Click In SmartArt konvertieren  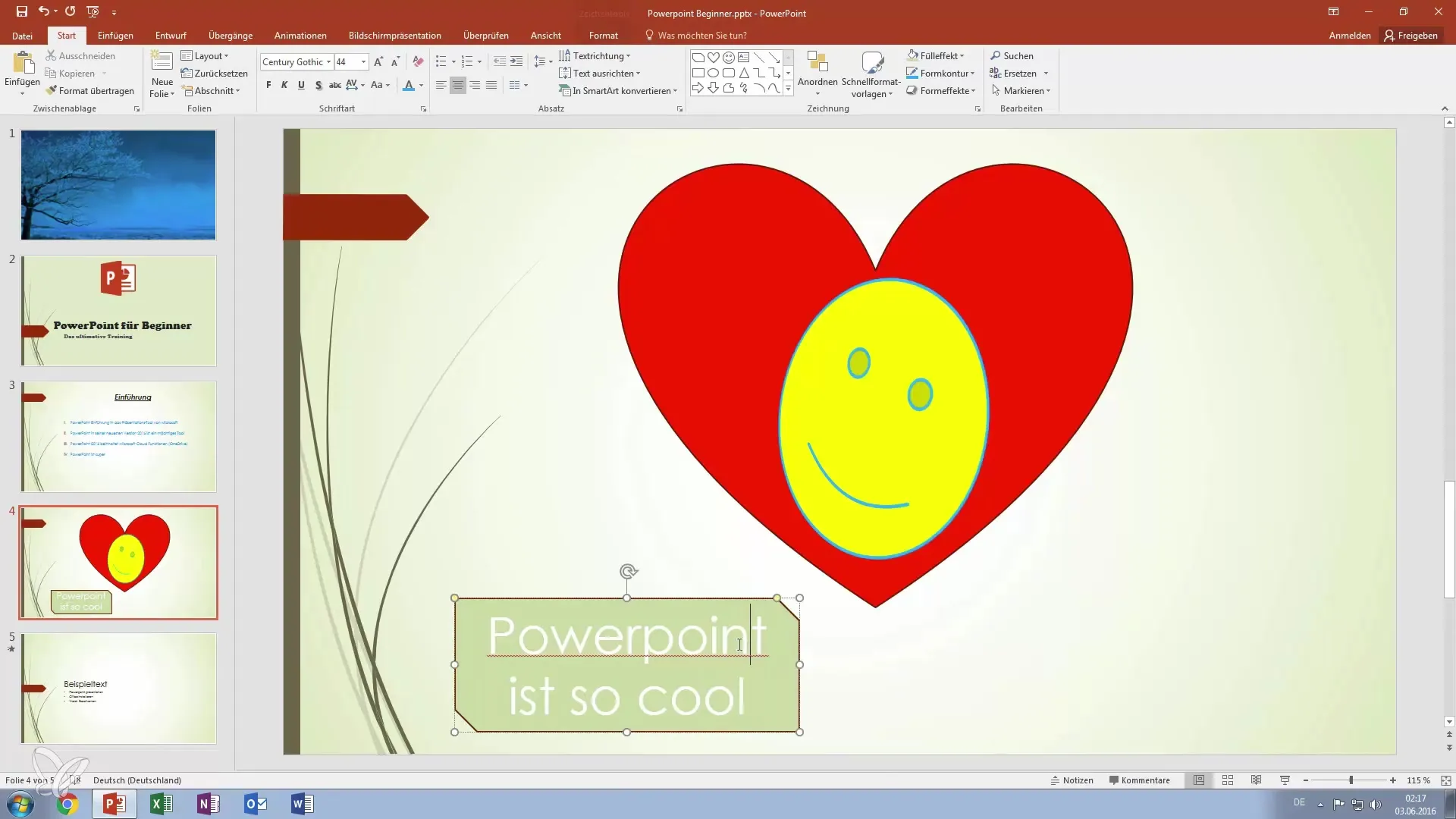618,91
